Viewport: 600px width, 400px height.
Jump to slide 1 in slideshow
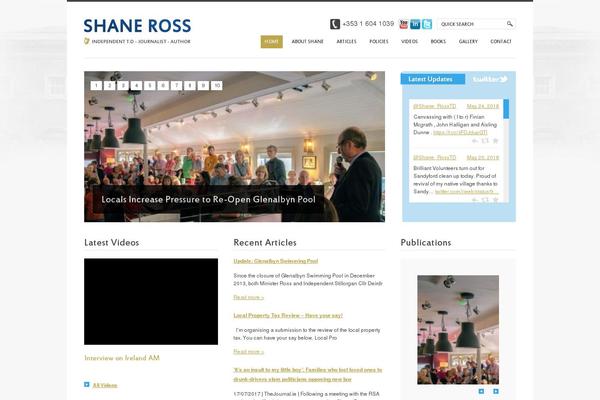pos(96,86)
